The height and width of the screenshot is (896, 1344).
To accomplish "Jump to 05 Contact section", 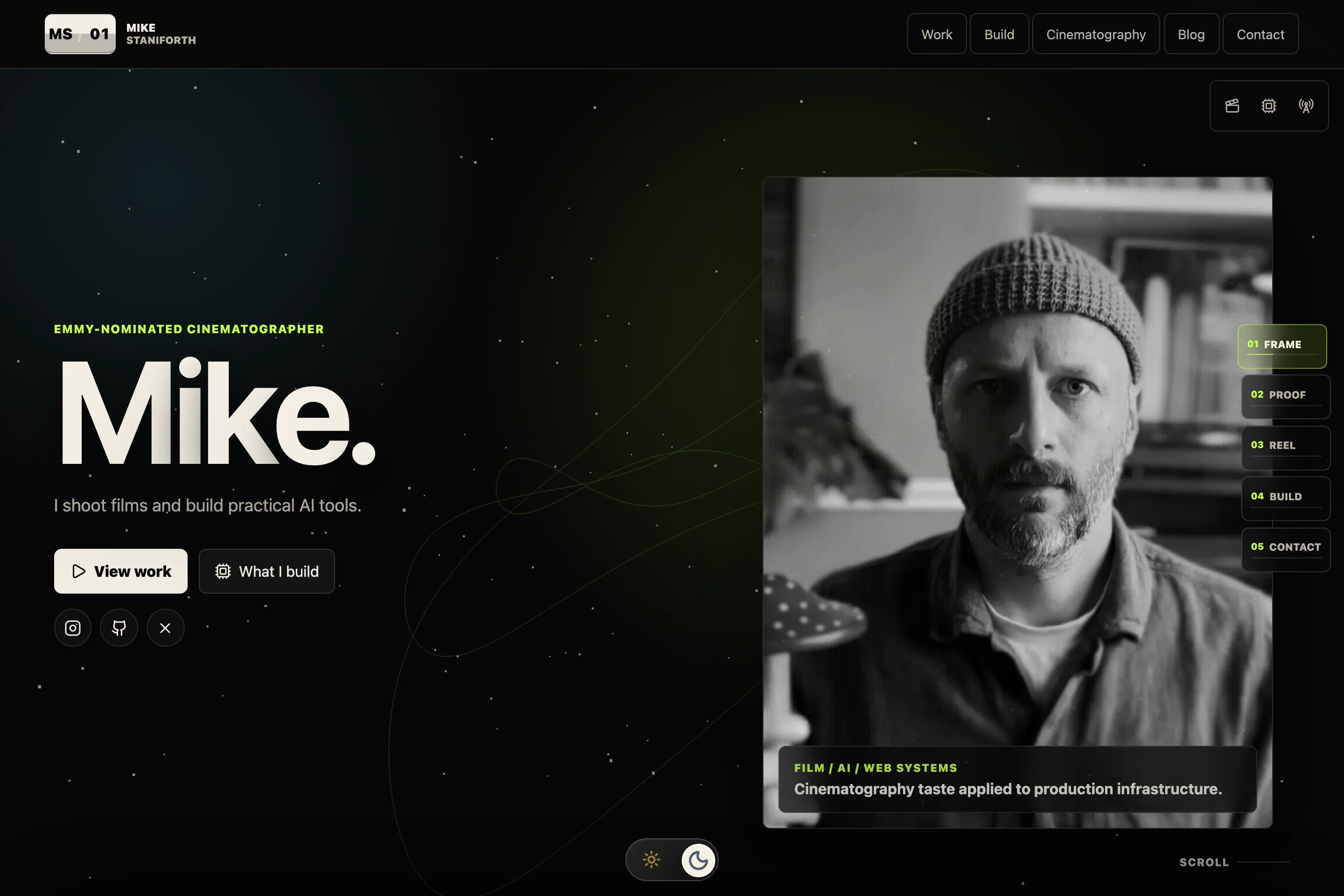I will pos(1285,549).
